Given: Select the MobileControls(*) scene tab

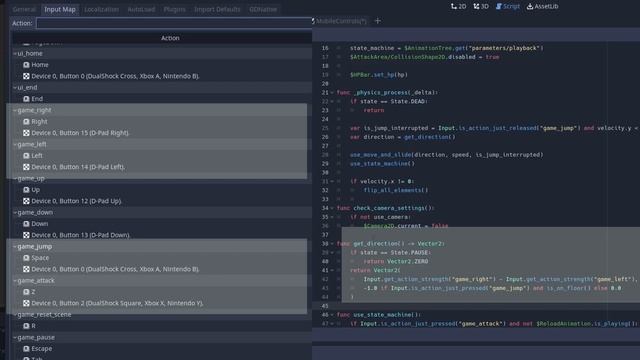Looking at the screenshot, I should [x=341, y=21].
